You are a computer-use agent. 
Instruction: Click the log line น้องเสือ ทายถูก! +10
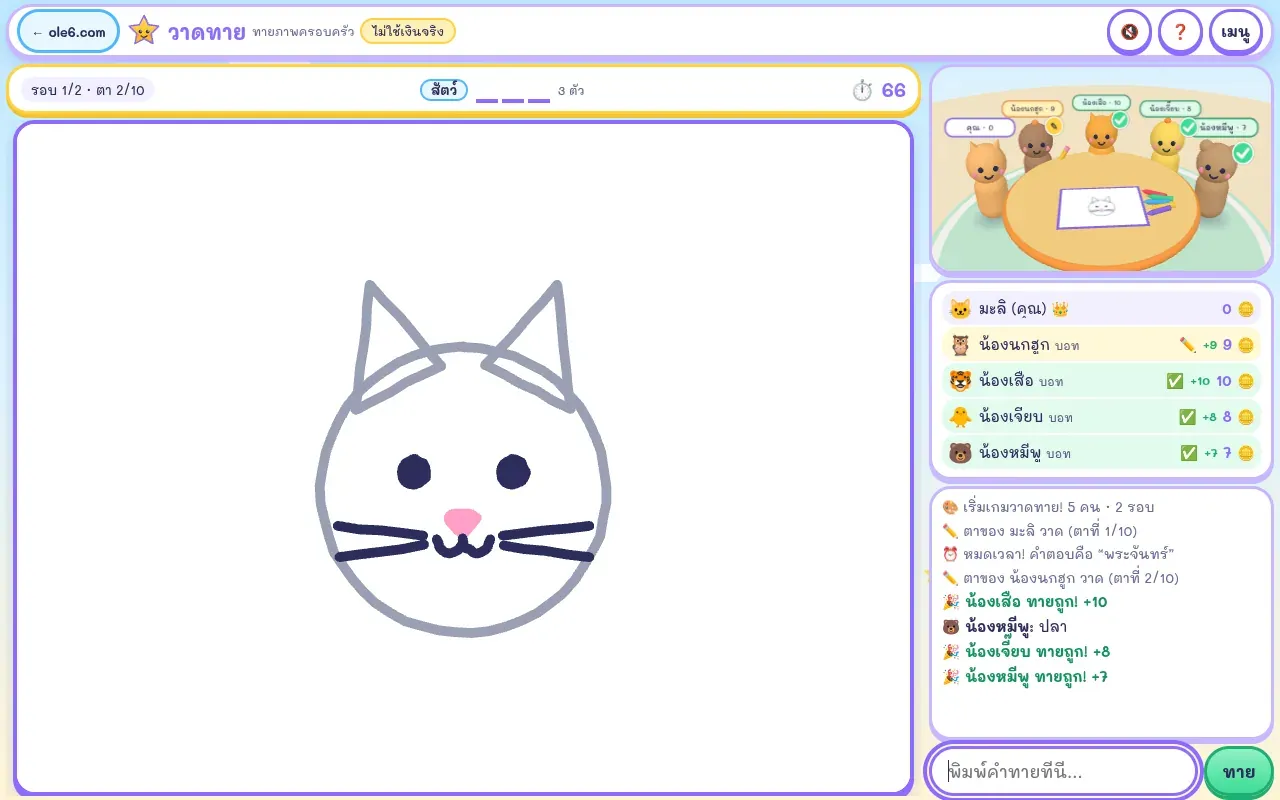1025,602
